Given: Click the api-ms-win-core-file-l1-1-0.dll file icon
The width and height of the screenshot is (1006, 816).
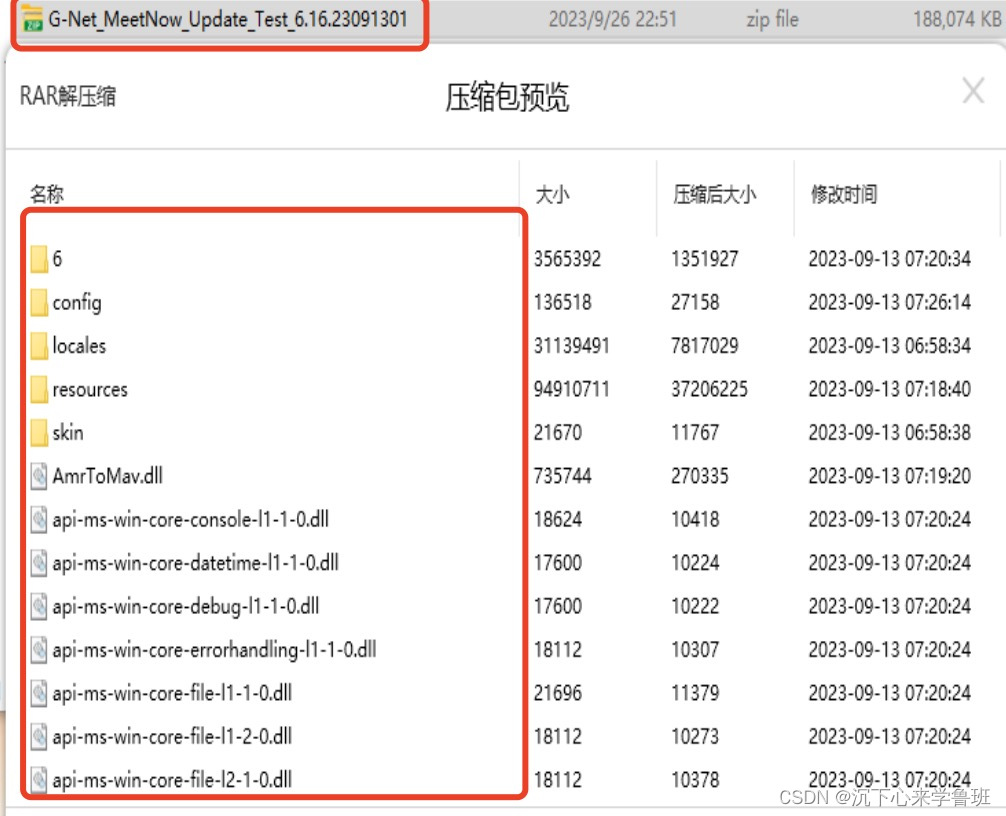Looking at the screenshot, I should coord(39,693).
